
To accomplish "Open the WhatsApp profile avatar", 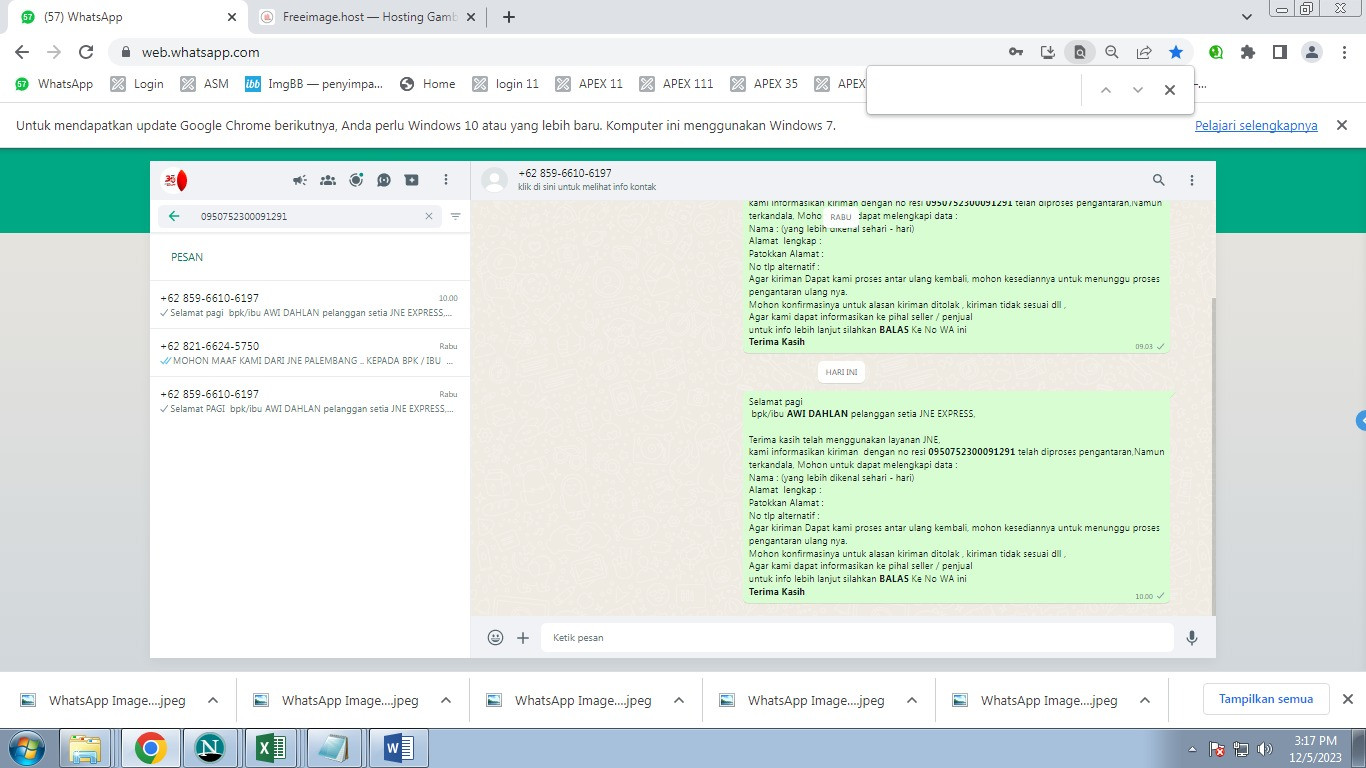I will (x=175, y=180).
